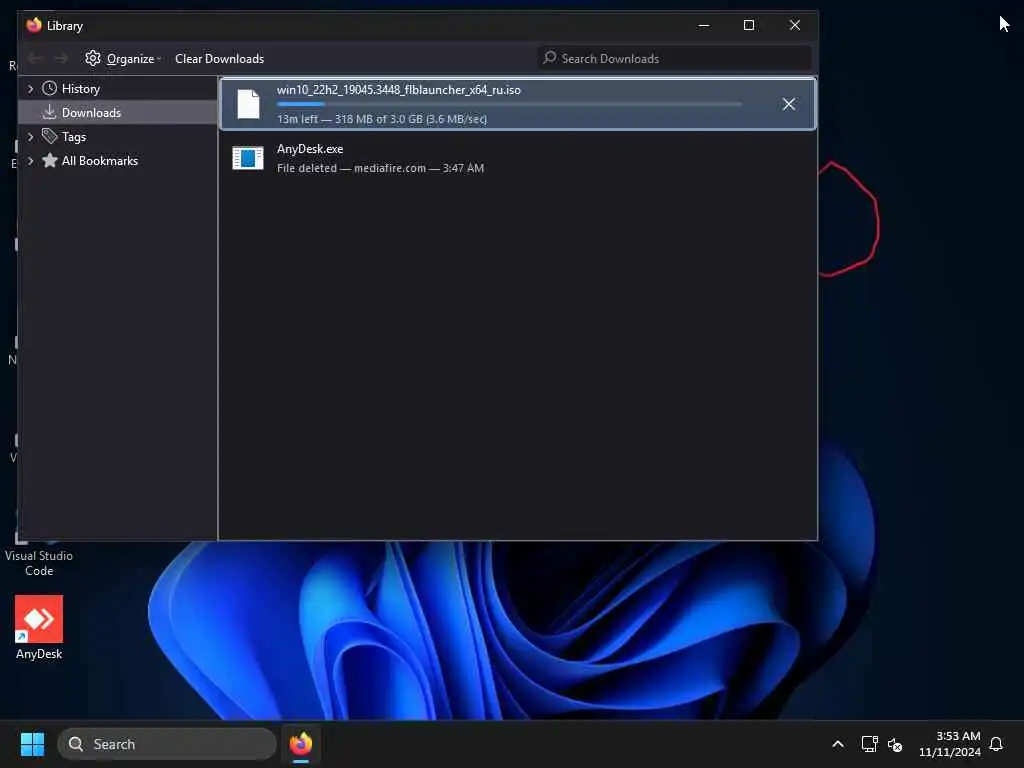Click the Tags label icon
The width and height of the screenshot is (1024, 768).
49,136
